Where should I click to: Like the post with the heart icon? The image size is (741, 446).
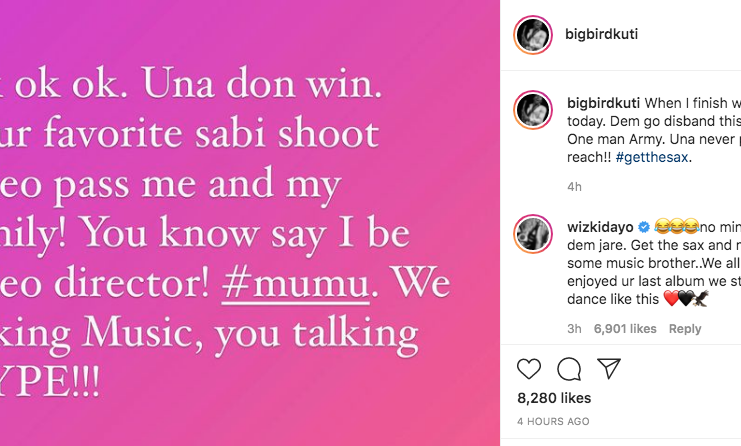tap(529, 368)
